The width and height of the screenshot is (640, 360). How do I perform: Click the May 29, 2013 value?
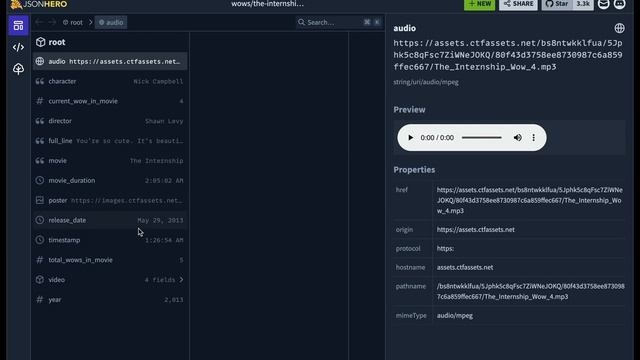[x=160, y=220]
